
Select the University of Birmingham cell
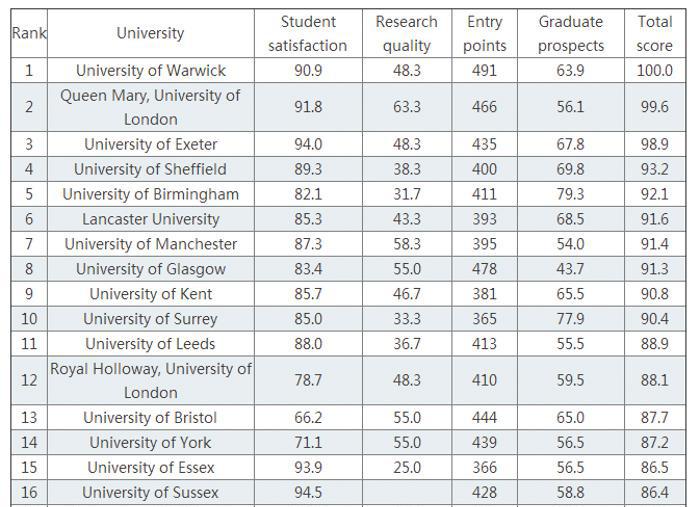pos(150,194)
